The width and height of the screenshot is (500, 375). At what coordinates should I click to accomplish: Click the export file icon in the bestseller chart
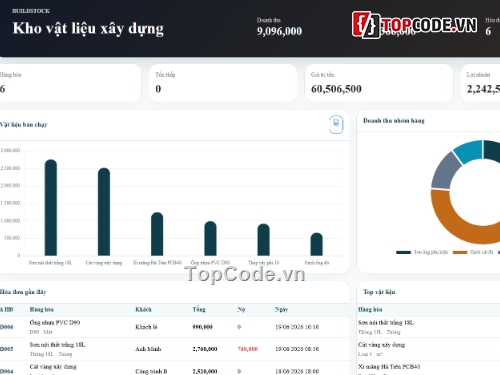[336, 124]
